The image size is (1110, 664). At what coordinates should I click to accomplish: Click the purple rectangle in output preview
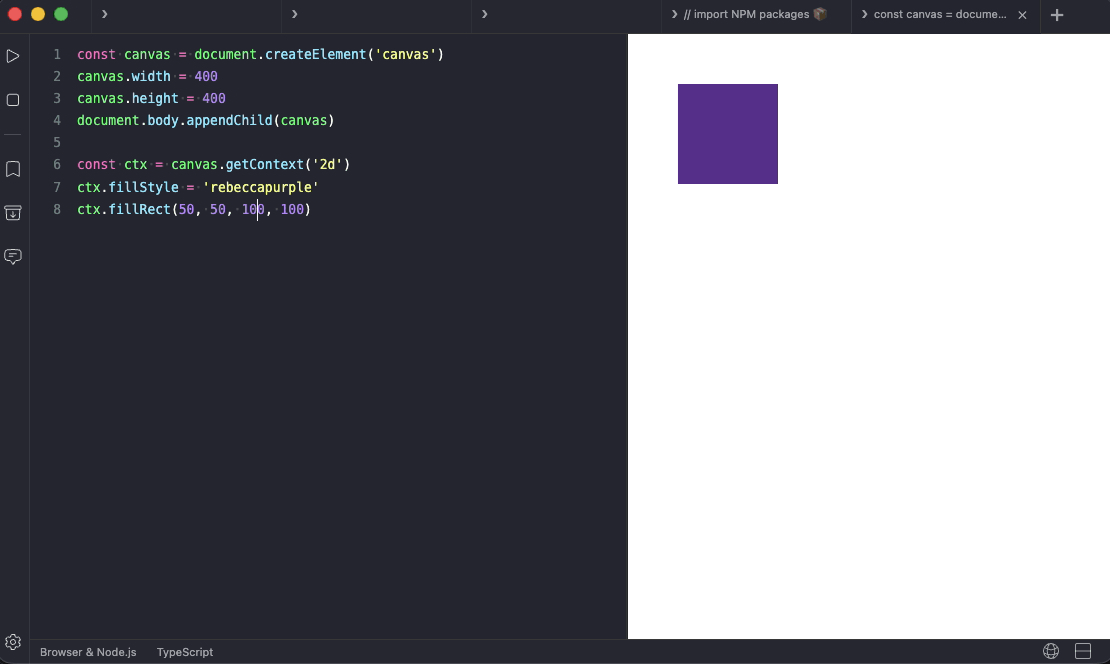728,134
